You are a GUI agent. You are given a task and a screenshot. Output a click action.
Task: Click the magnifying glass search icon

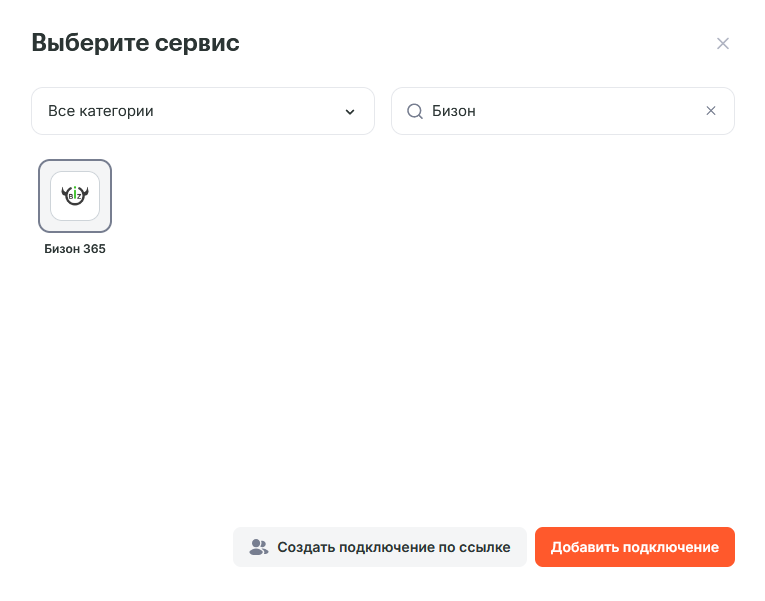[414, 111]
